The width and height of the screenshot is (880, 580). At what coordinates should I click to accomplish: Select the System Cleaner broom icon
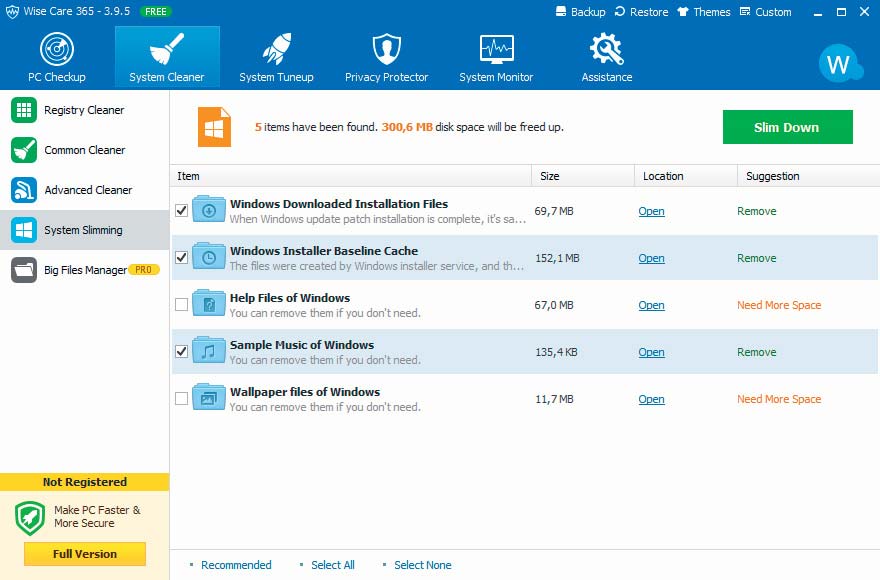pyautogui.click(x=167, y=49)
